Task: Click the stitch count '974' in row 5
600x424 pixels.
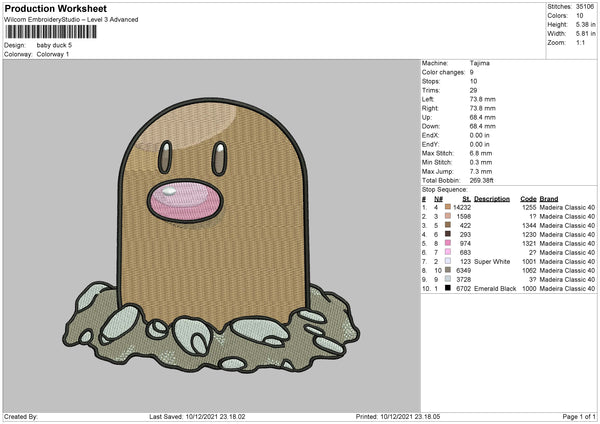Action: [x=466, y=243]
